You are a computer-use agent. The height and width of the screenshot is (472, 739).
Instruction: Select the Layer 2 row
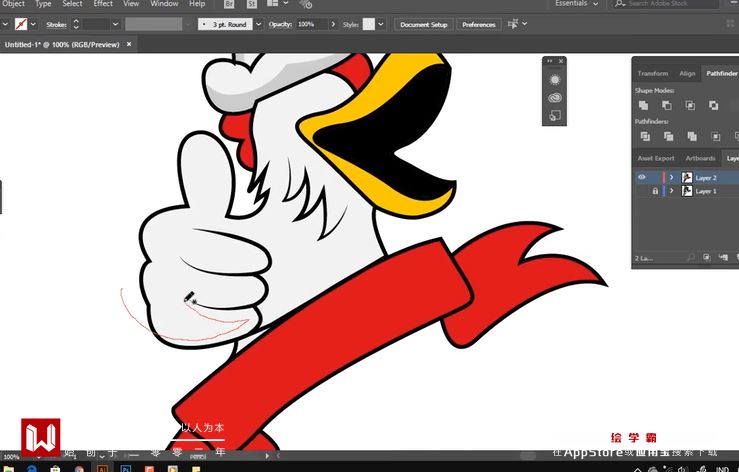pos(685,177)
